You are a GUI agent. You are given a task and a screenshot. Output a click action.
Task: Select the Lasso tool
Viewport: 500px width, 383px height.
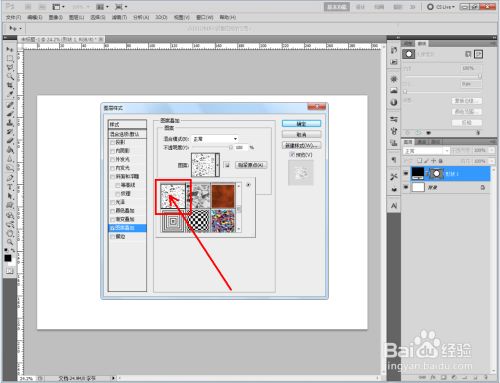click(x=10, y=68)
